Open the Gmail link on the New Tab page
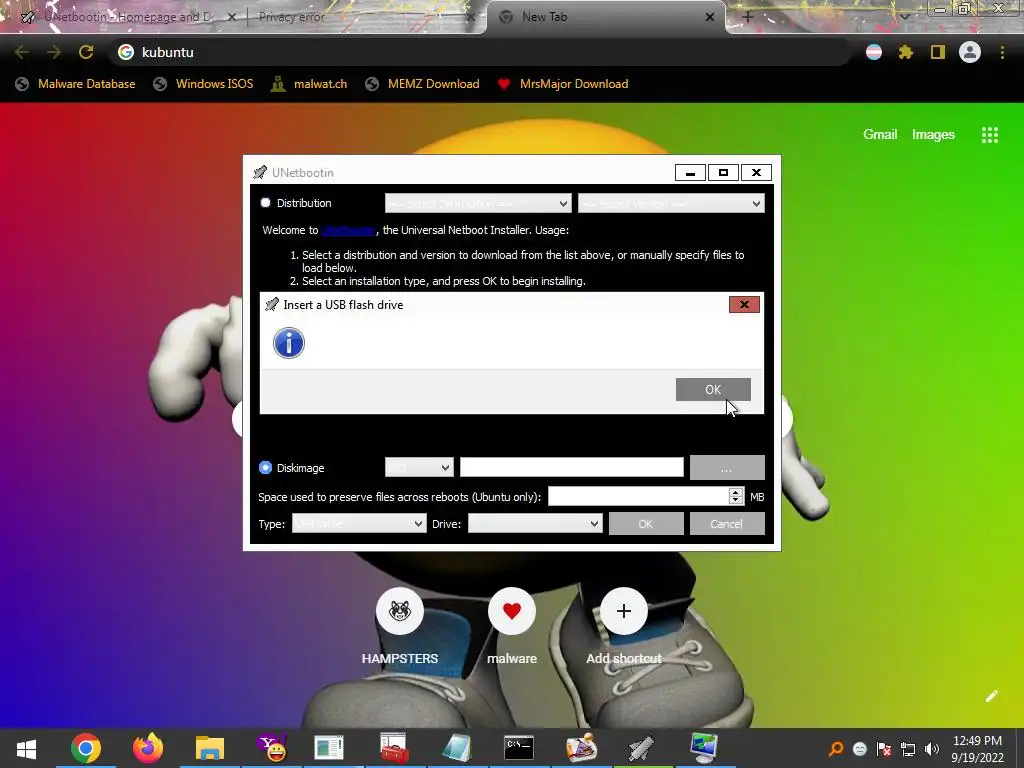This screenshot has height=768, width=1024. (880, 135)
